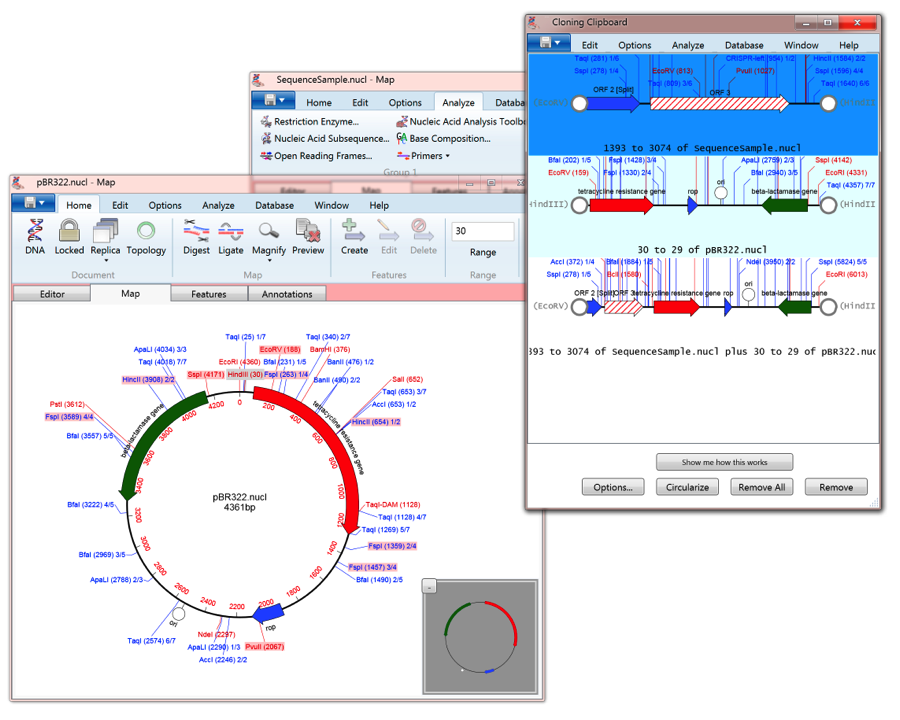Click the minus button above the map overview
The height and width of the screenshot is (720, 900).
click(430, 587)
